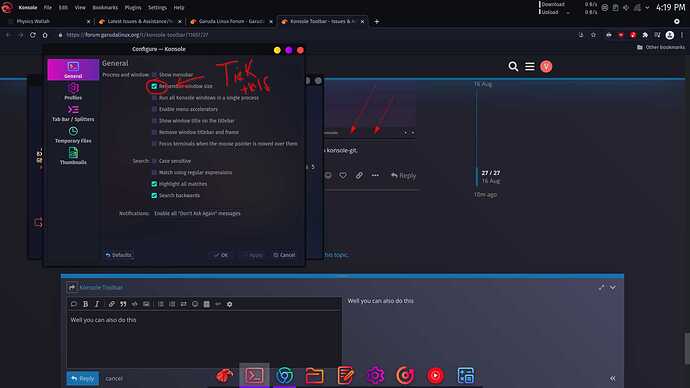Show more post actions with the ellipsis

pos(375,176)
